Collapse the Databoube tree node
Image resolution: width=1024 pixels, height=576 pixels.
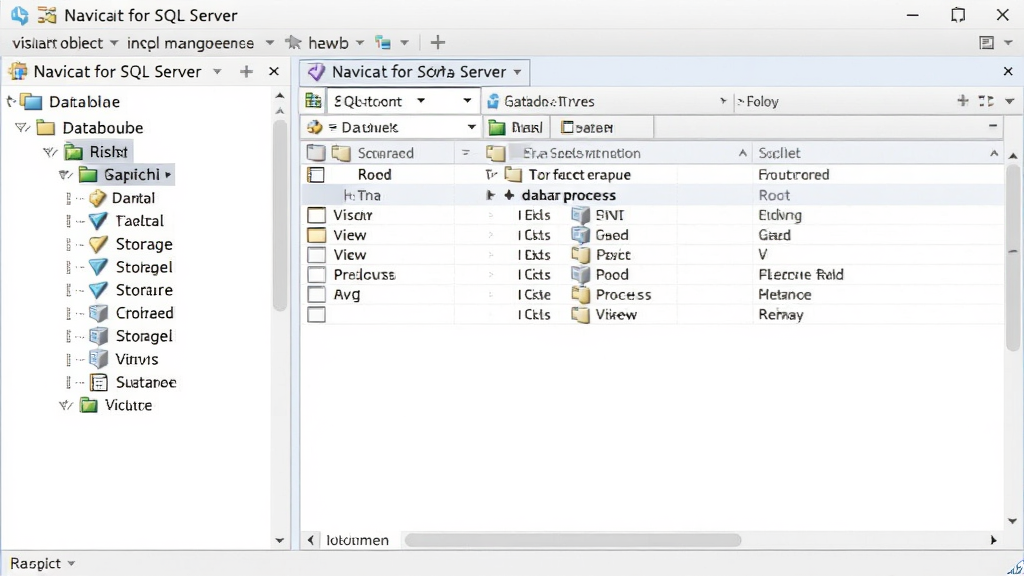[x=22, y=127]
